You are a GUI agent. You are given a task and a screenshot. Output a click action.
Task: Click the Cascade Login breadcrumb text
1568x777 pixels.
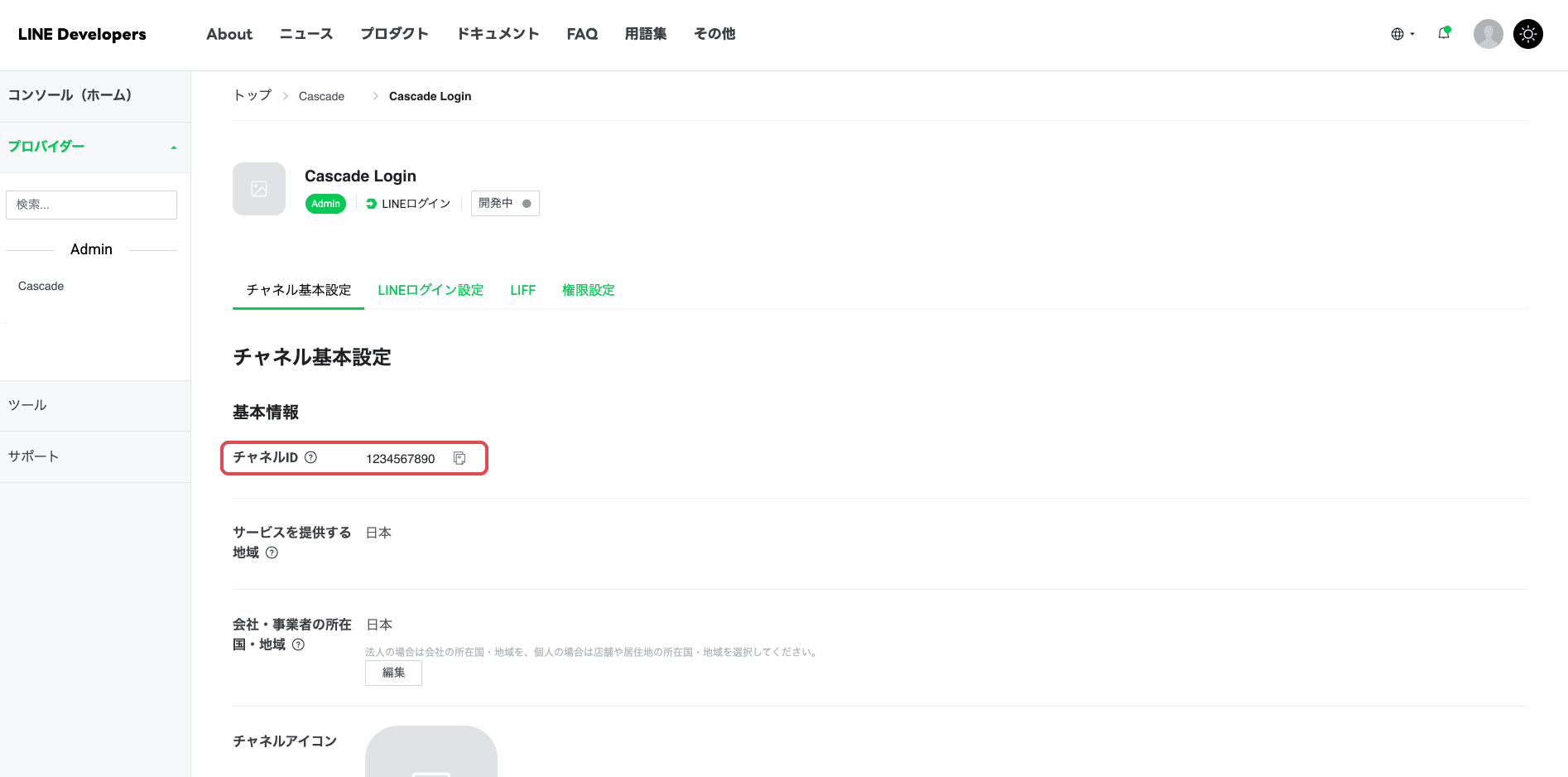click(x=430, y=96)
